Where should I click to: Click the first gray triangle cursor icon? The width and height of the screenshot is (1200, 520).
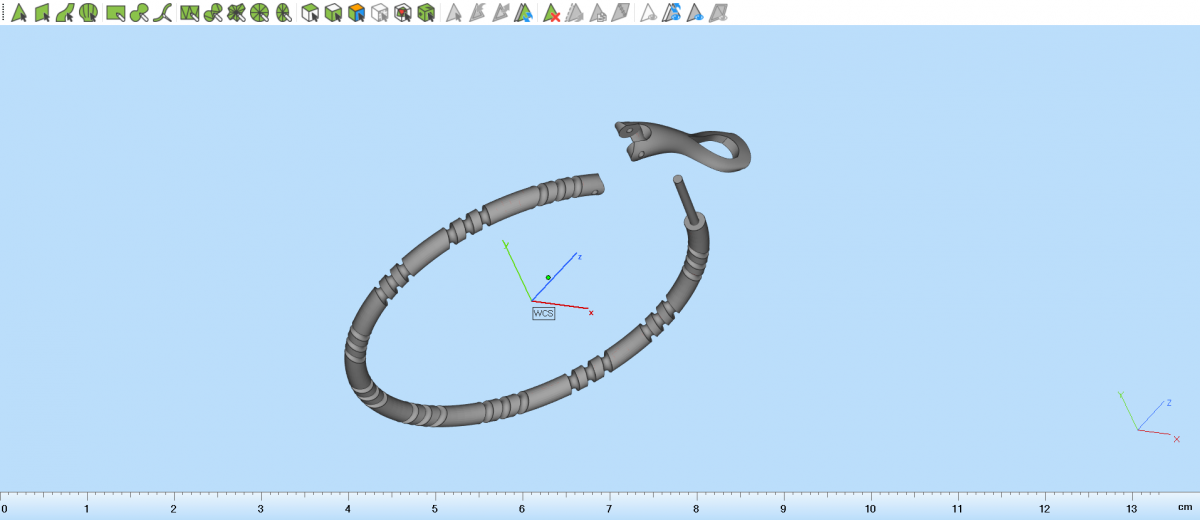click(x=453, y=13)
